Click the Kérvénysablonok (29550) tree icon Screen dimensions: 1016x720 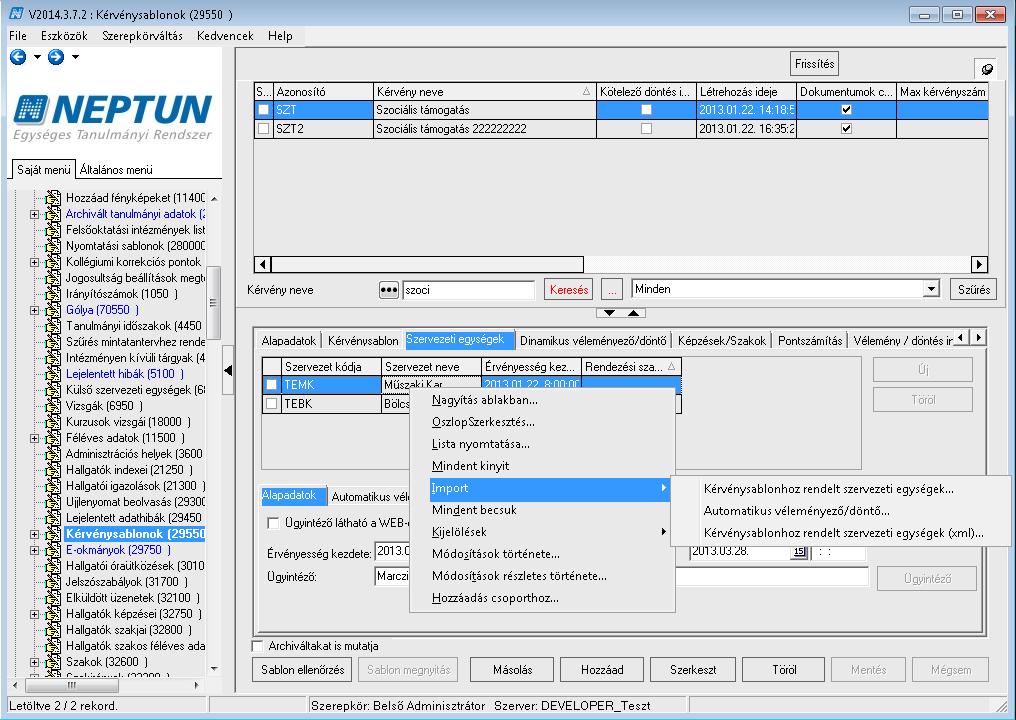point(53,534)
